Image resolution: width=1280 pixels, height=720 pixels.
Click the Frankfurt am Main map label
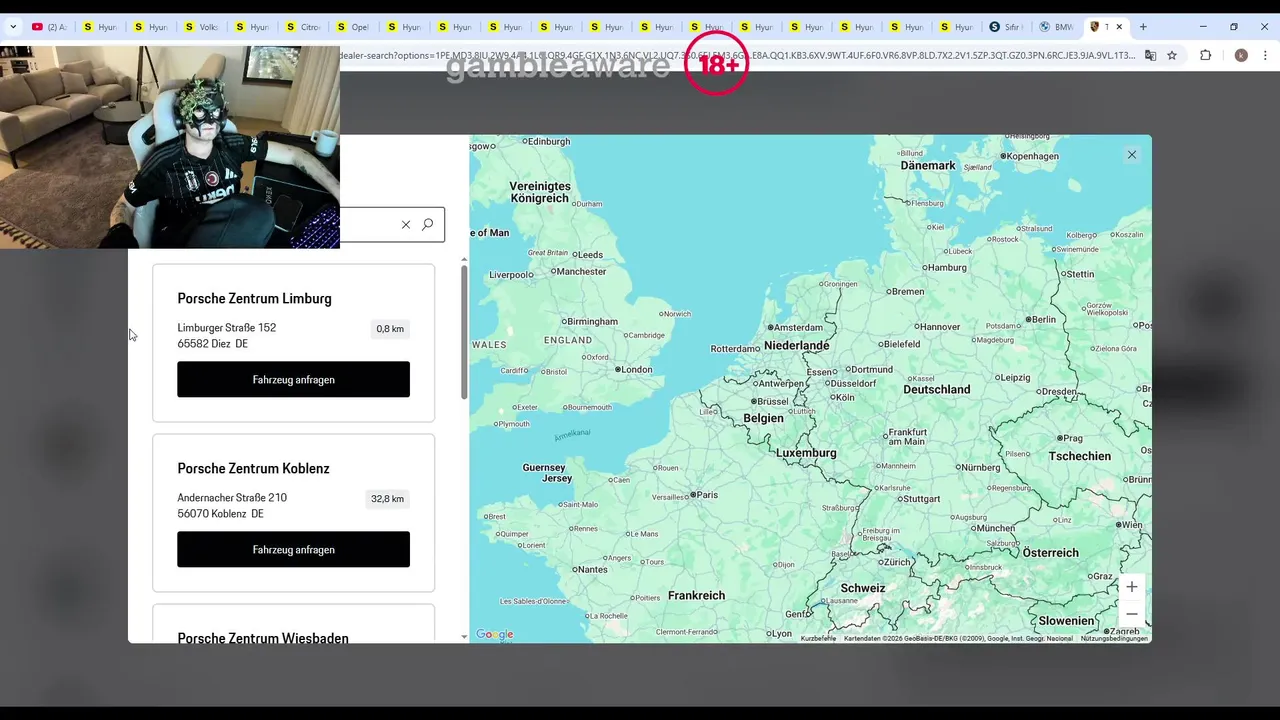tap(906, 437)
